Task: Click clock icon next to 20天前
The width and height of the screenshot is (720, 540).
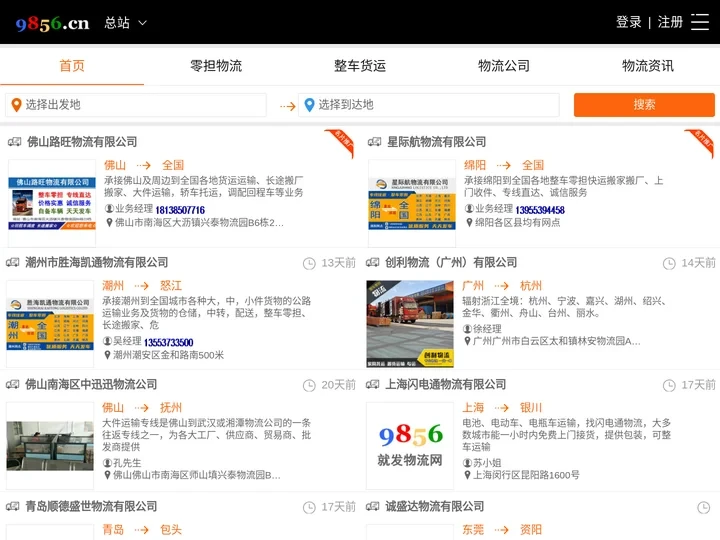Action: point(309,385)
